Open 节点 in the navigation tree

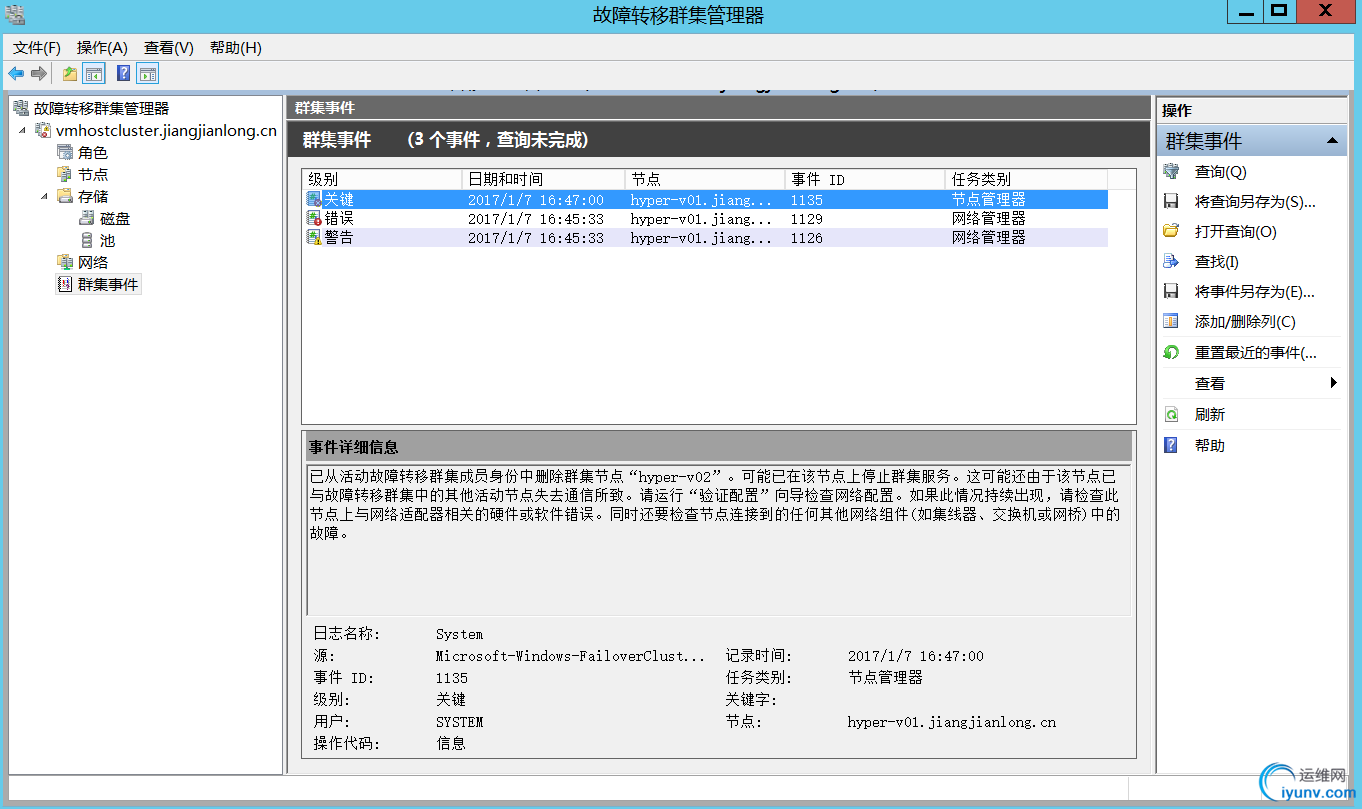click(x=92, y=175)
